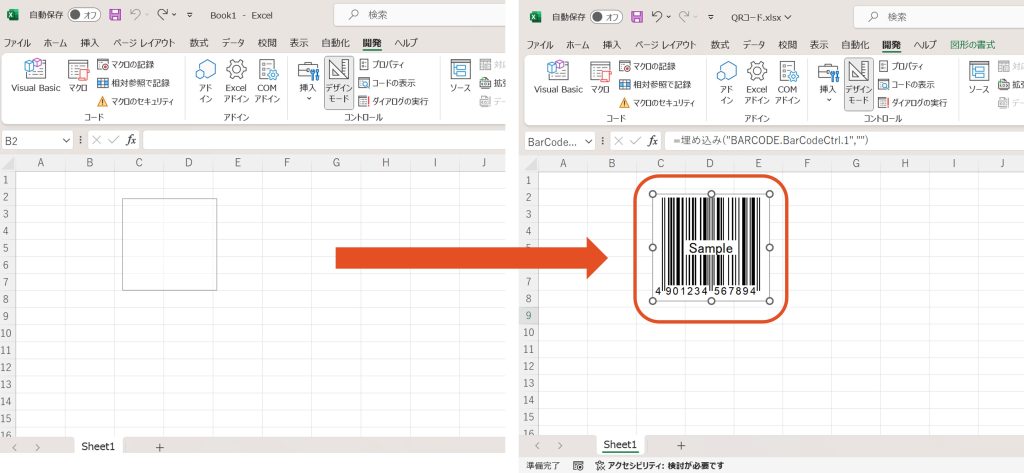Click formula bar with 埋め込み formula

844,140
